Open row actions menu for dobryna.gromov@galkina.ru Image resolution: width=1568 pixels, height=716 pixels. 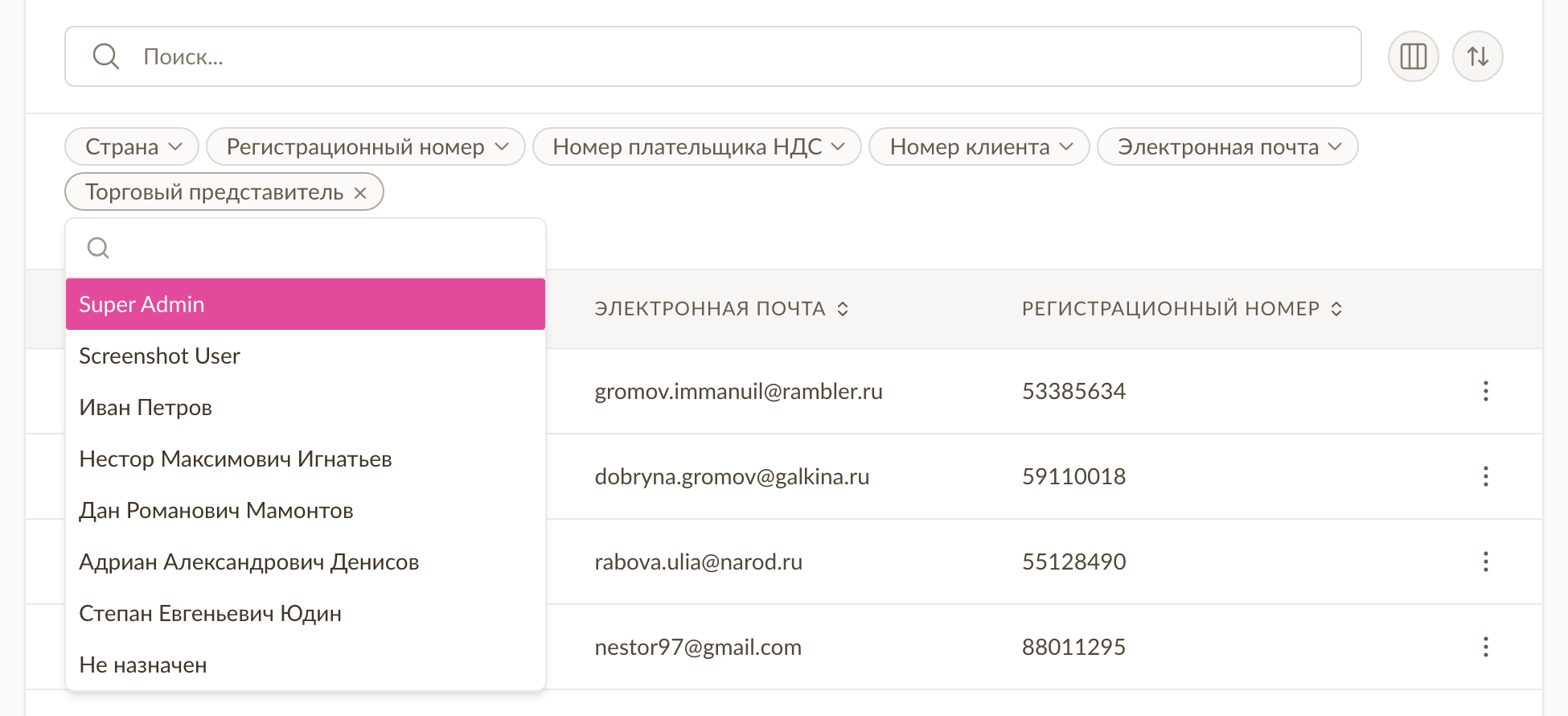(x=1485, y=476)
